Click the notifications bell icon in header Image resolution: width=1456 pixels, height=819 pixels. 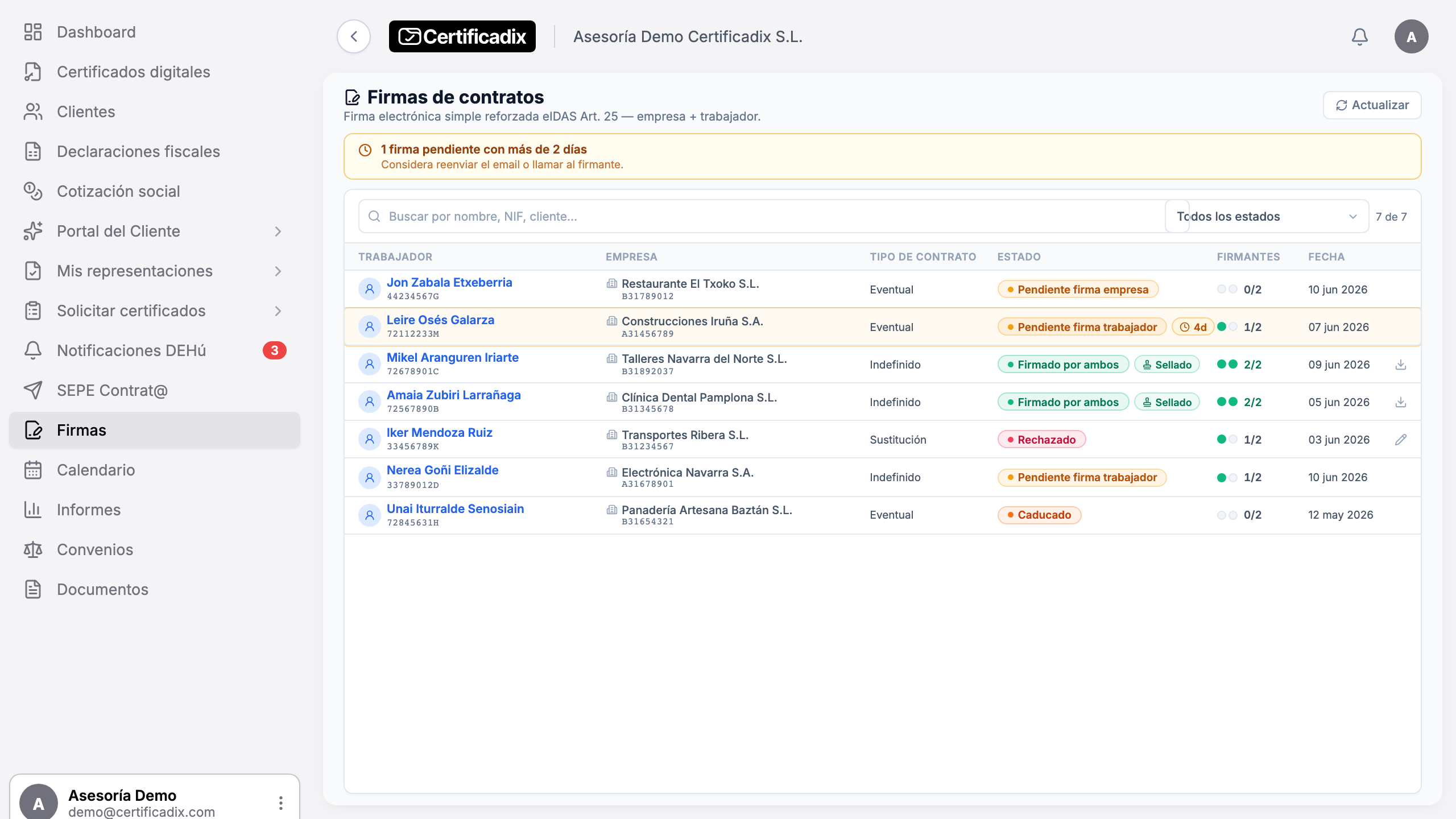click(1359, 37)
